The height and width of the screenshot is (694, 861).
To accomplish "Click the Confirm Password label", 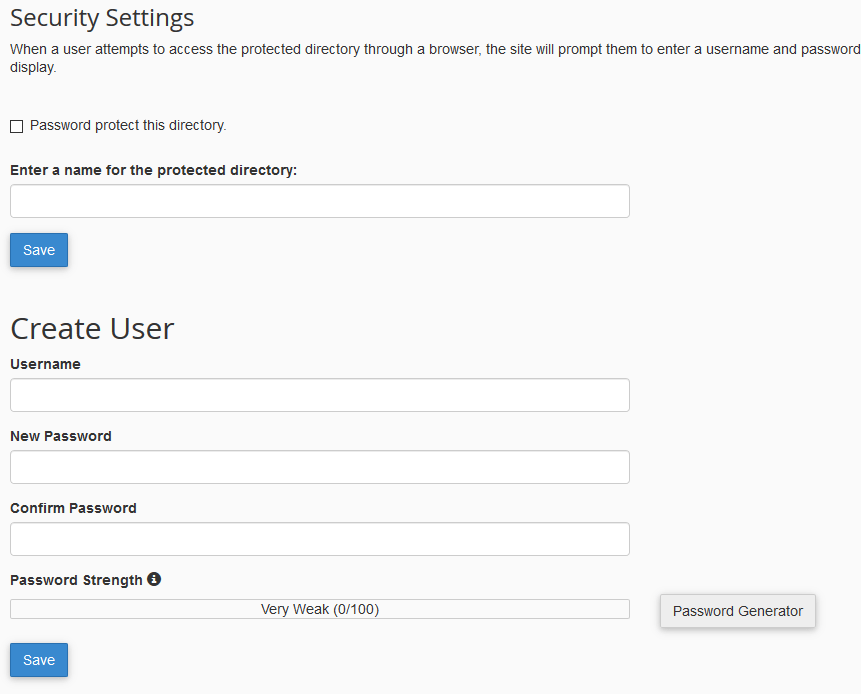I will tap(73, 508).
